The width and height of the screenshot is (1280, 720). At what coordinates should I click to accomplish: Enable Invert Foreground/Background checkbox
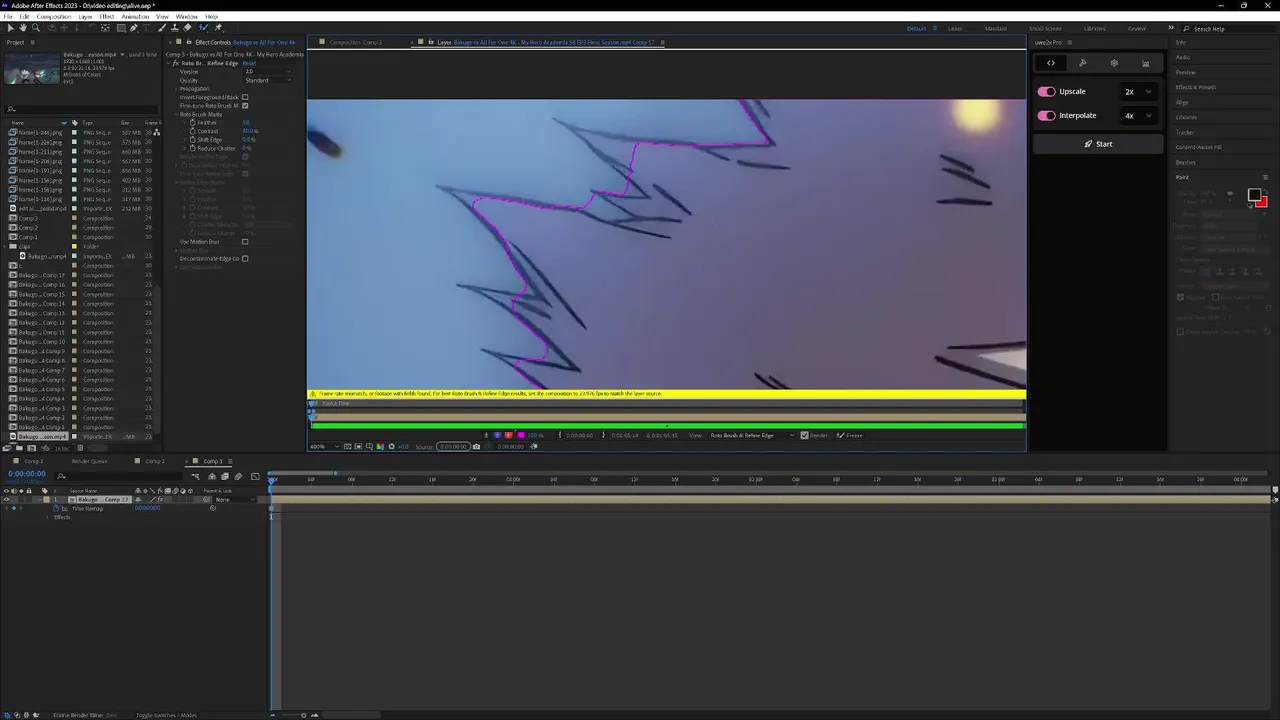(245, 97)
